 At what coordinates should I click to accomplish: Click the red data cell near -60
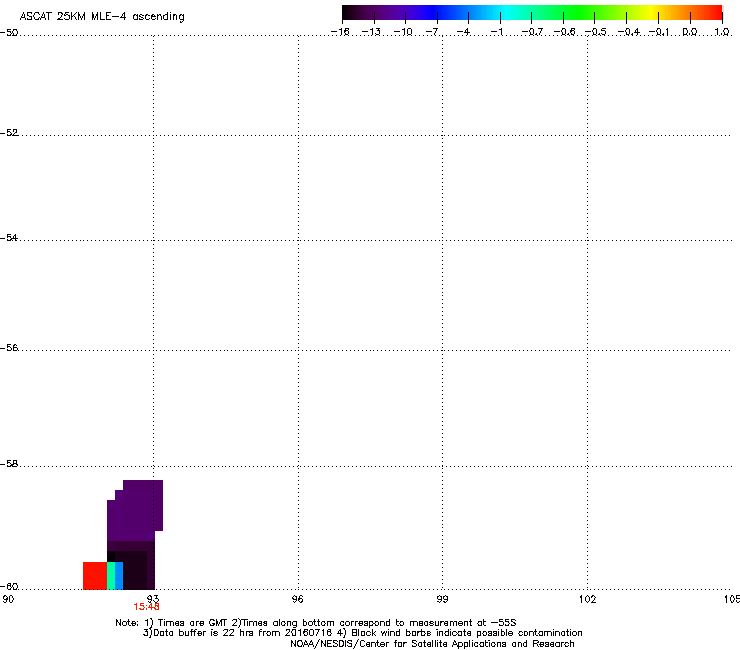click(x=95, y=575)
